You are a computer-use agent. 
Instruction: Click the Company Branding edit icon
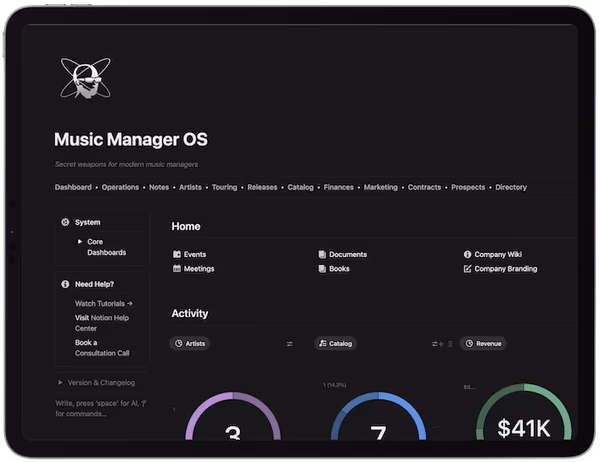pos(467,269)
